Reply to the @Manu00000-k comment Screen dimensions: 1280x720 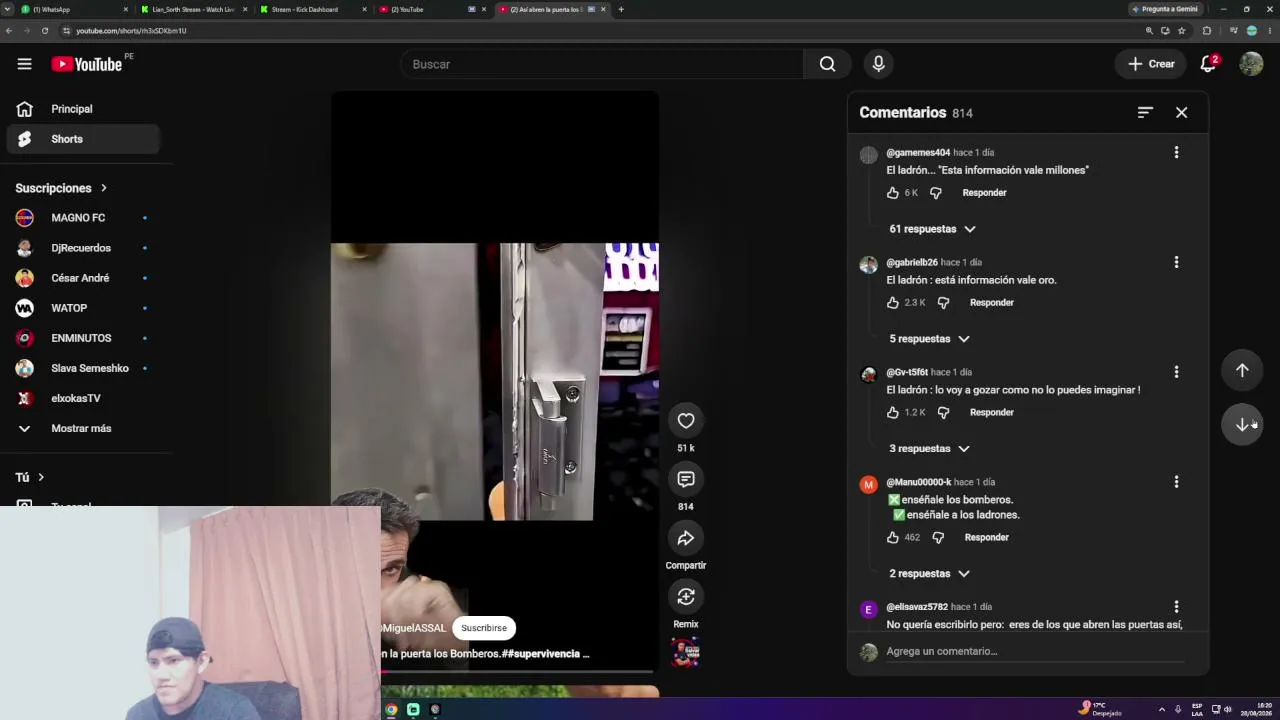(986, 538)
